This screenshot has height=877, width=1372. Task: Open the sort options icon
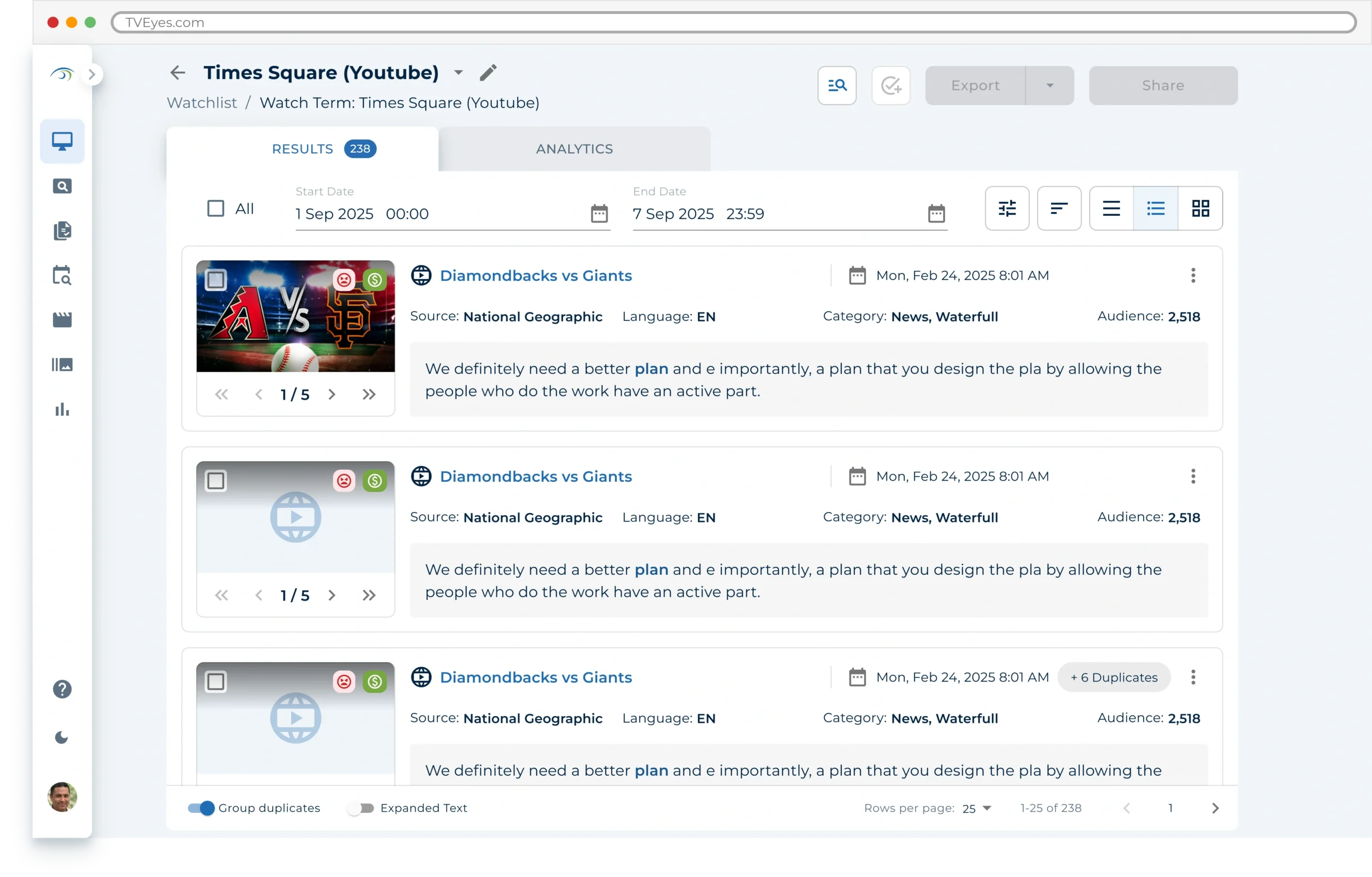click(1058, 208)
